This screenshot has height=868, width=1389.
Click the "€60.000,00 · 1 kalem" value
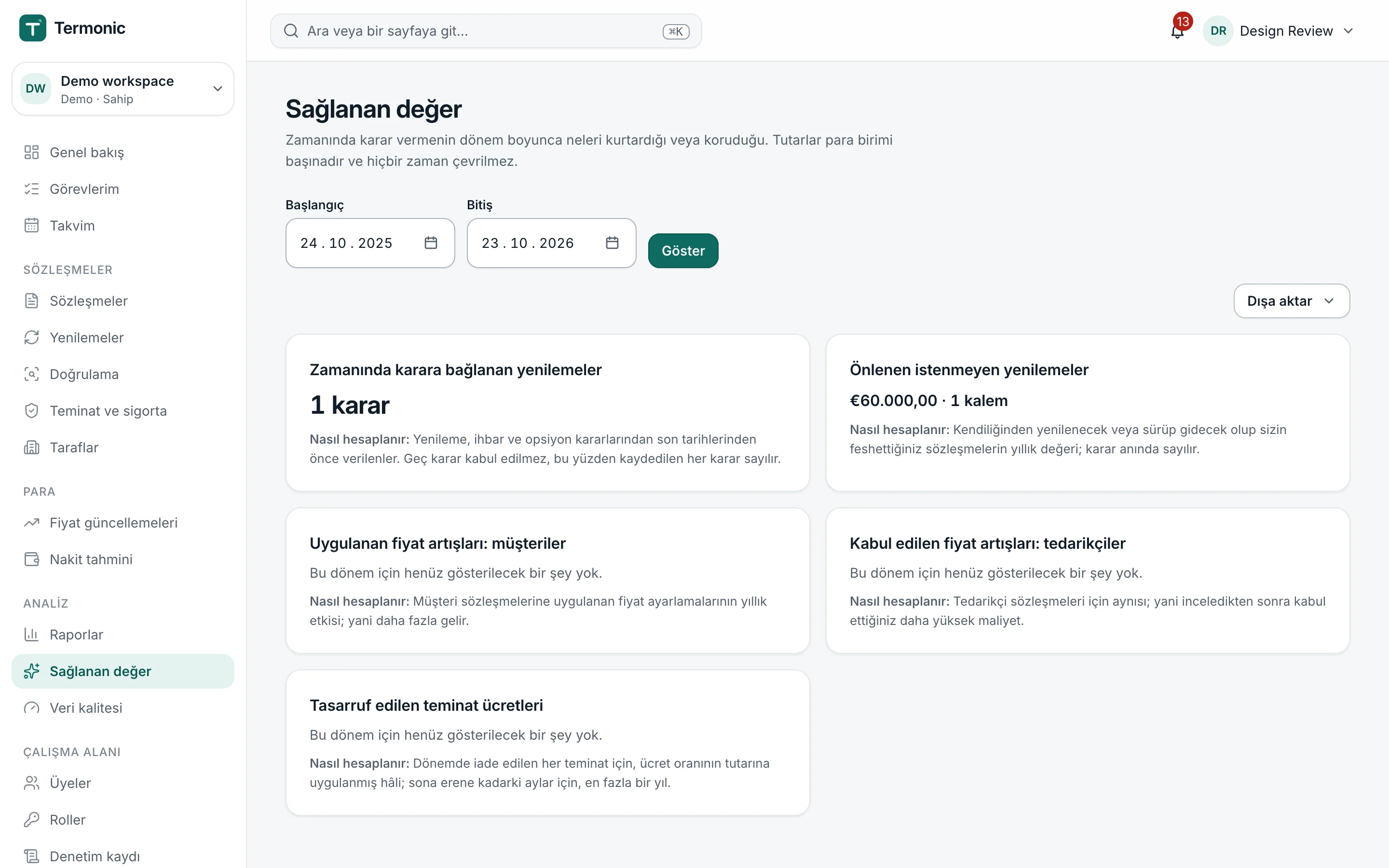coord(929,401)
